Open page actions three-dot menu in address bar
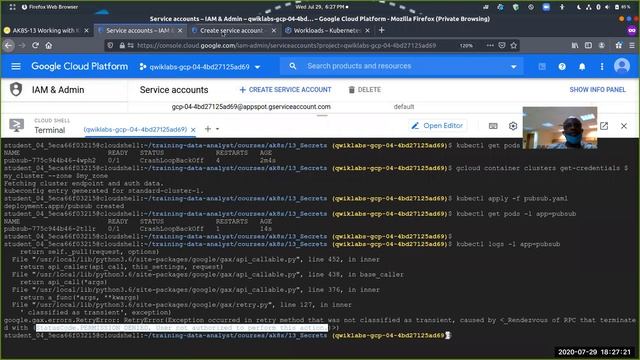 (x=490, y=45)
